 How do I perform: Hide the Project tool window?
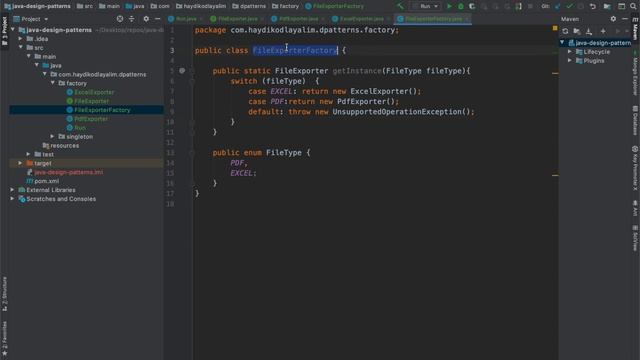click(x=158, y=19)
